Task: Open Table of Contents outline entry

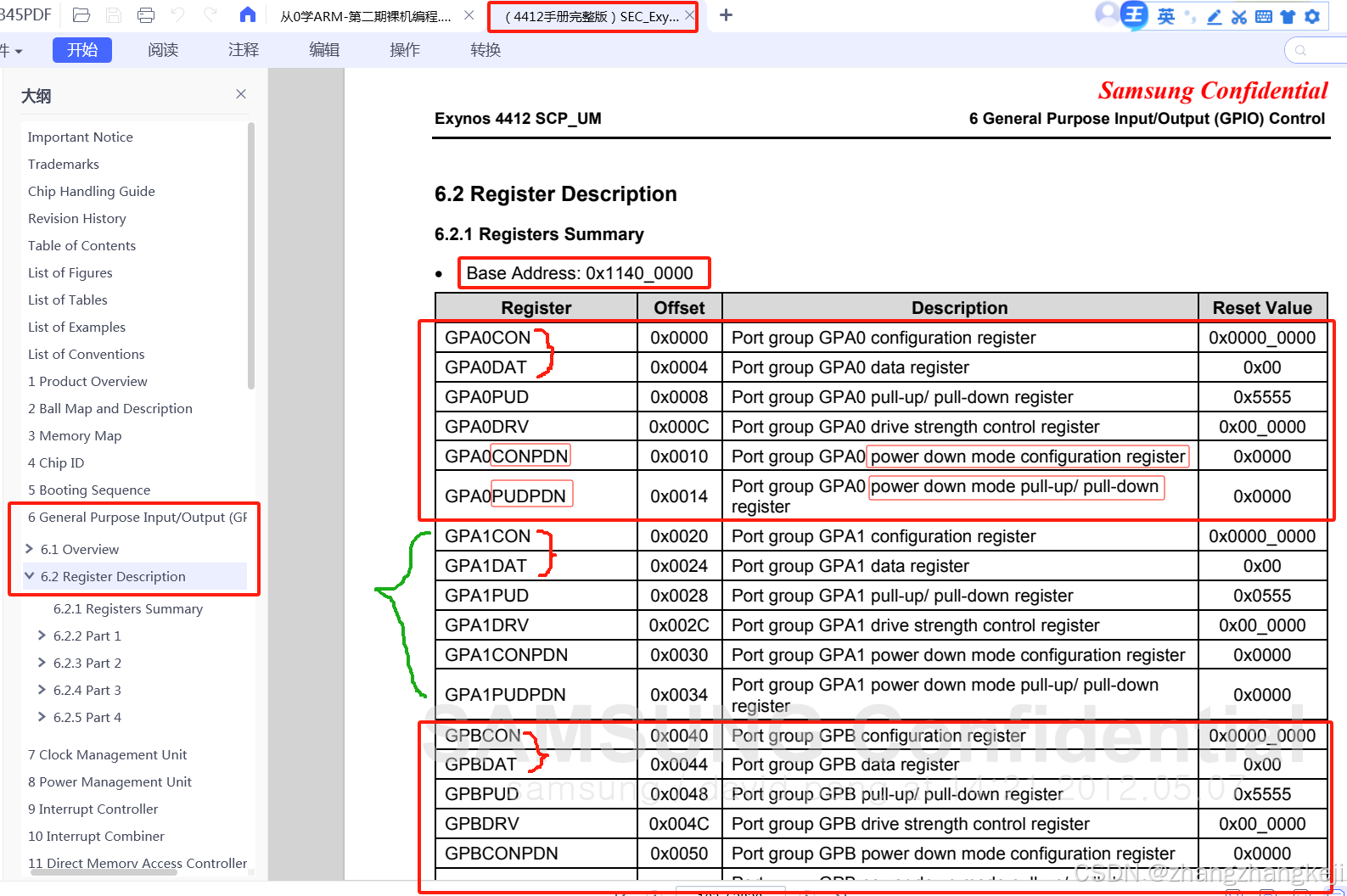Action: 81,245
